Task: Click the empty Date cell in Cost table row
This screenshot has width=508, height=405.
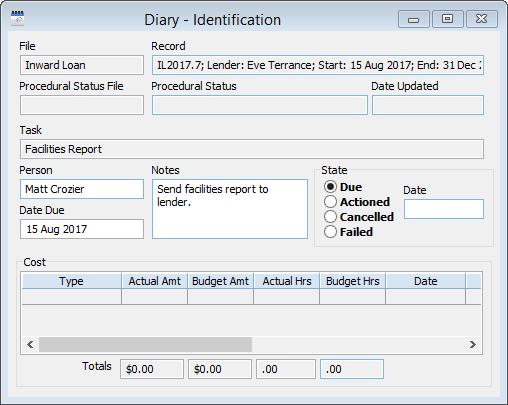Action: coord(426,296)
